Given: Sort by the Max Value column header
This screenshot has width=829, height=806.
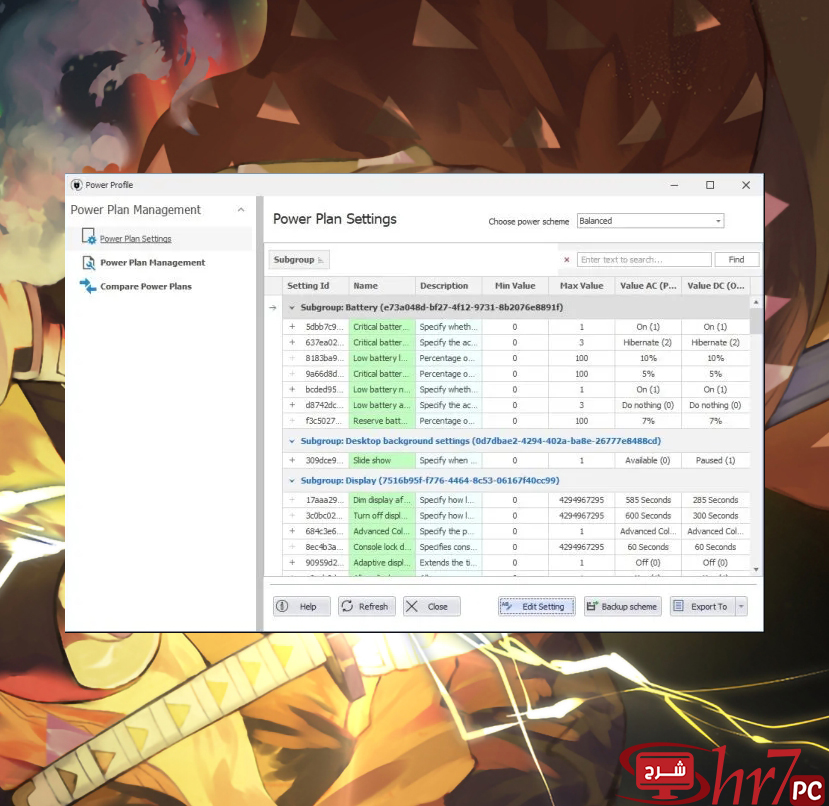Looking at the screenshot, I should point(582,286).
